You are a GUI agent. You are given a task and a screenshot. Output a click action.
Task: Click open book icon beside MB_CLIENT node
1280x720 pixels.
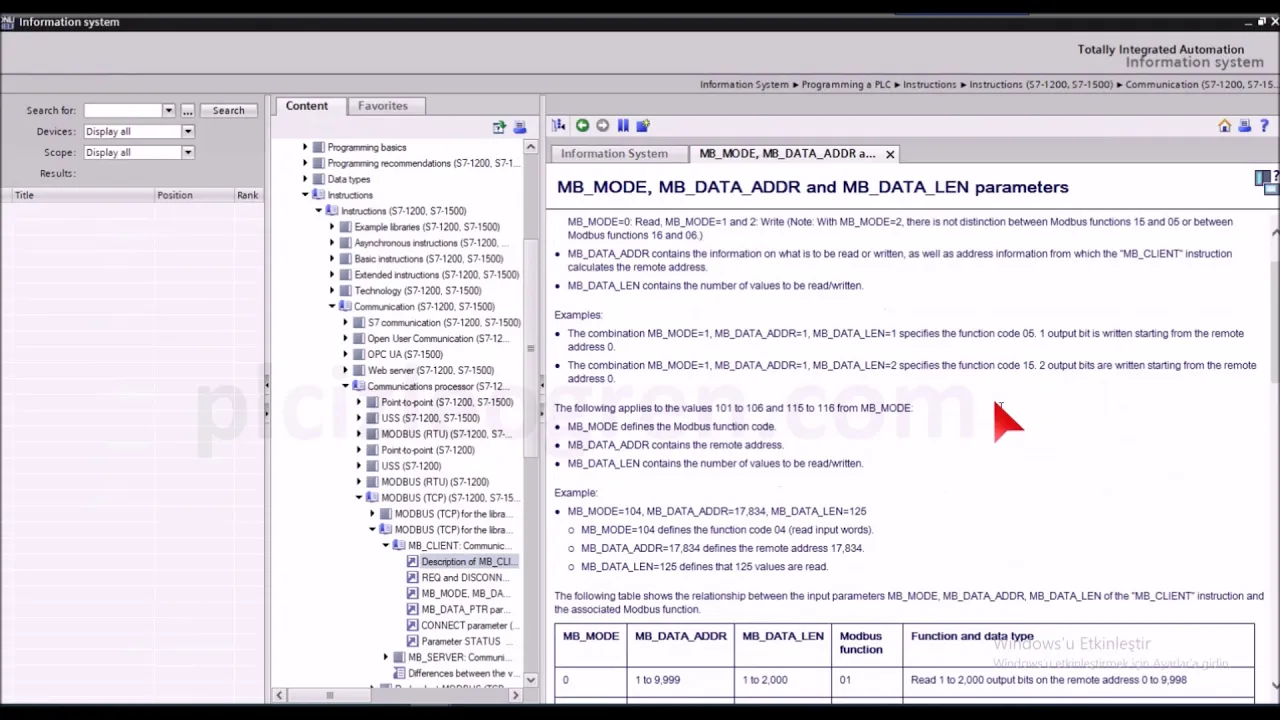399,546
